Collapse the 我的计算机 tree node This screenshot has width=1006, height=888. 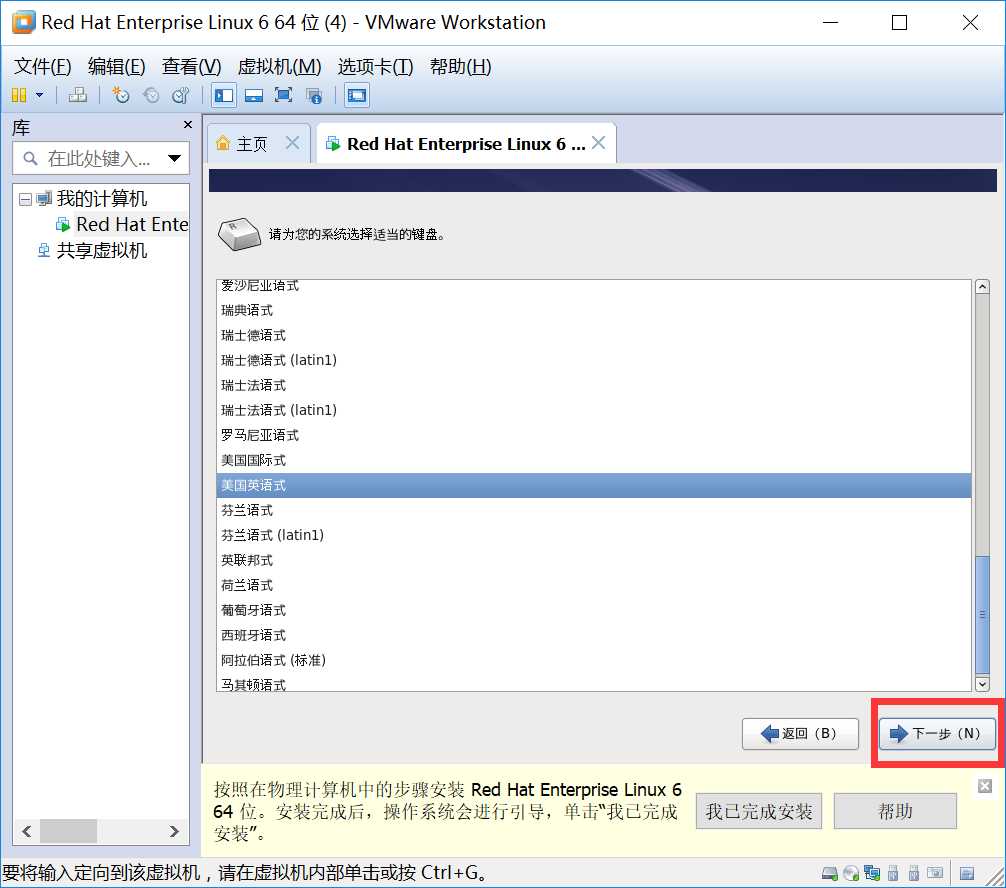click(25, 200)
